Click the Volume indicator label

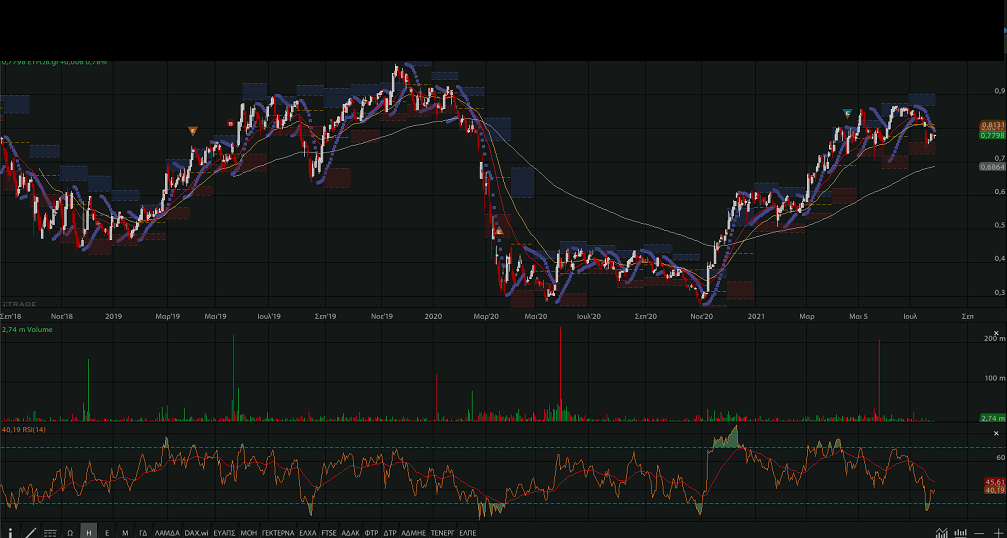pos(27,328)
